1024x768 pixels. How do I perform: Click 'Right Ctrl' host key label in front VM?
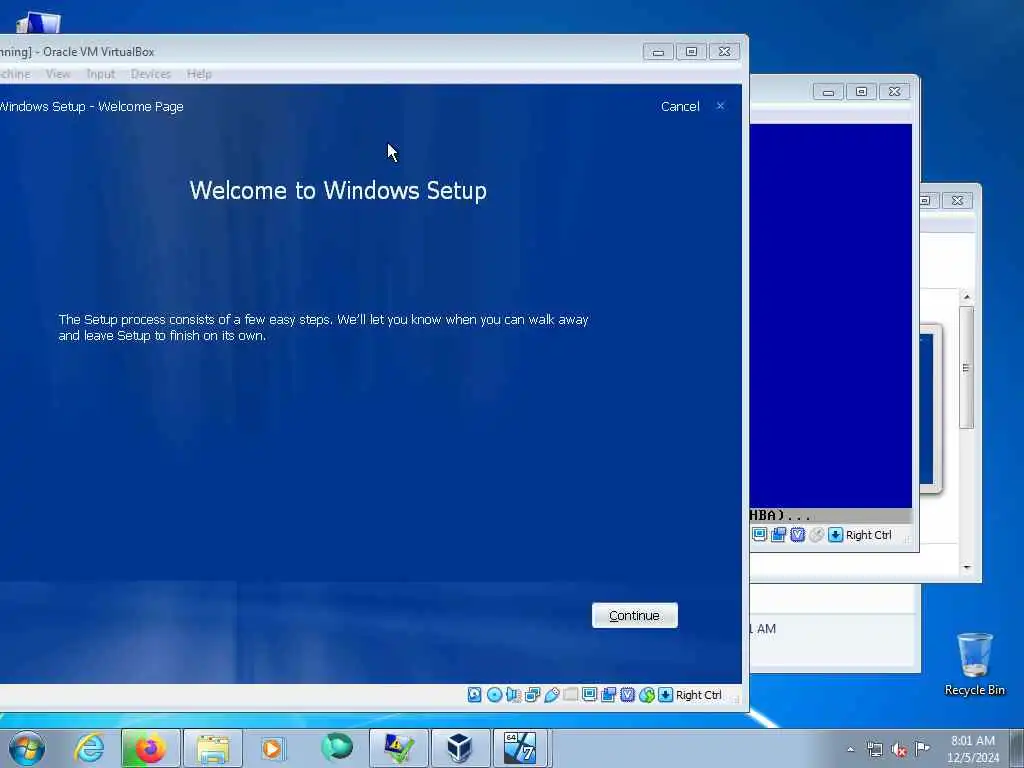pos(699,695)
